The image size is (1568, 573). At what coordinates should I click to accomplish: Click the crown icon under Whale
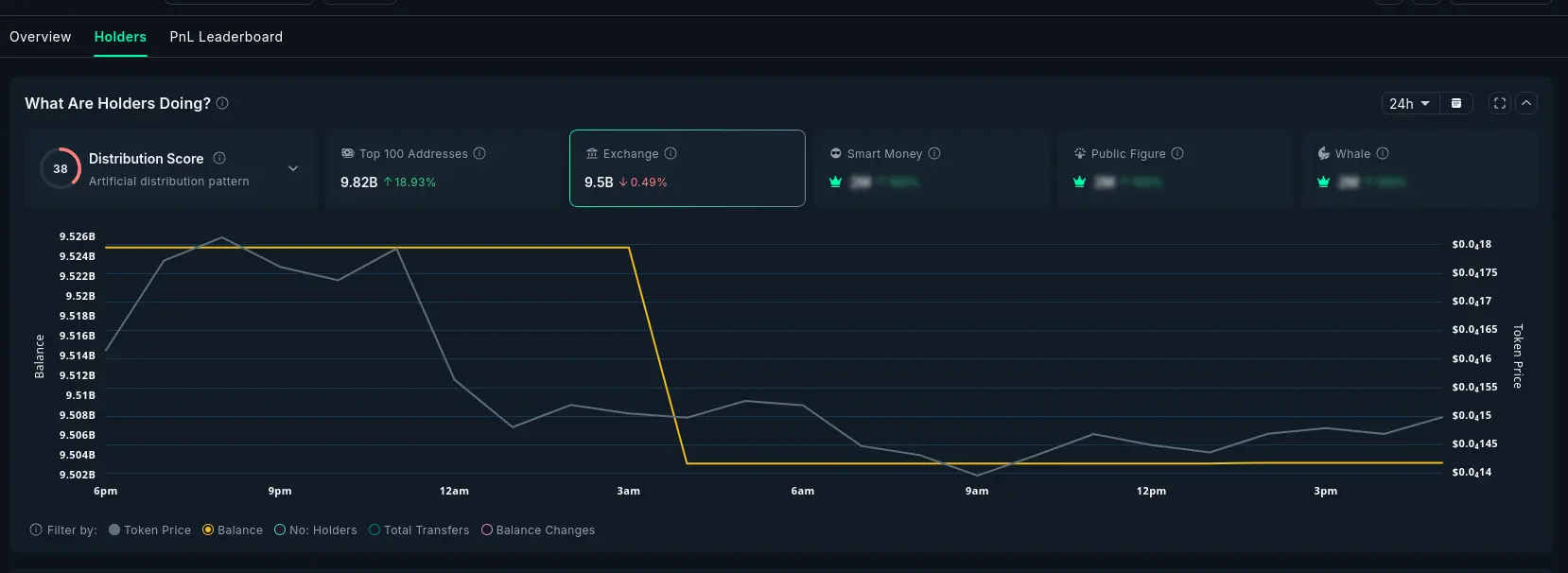coord(1324,182)
